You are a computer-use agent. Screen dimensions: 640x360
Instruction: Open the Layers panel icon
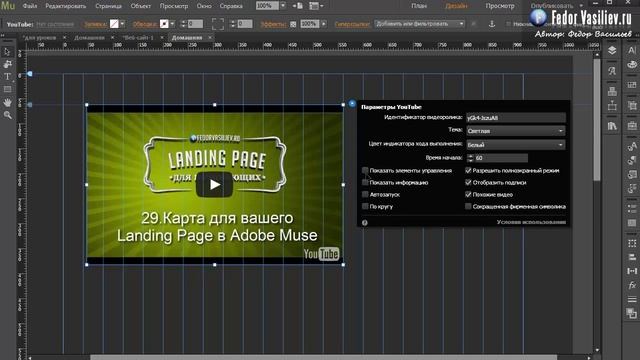tap(612, 50)
